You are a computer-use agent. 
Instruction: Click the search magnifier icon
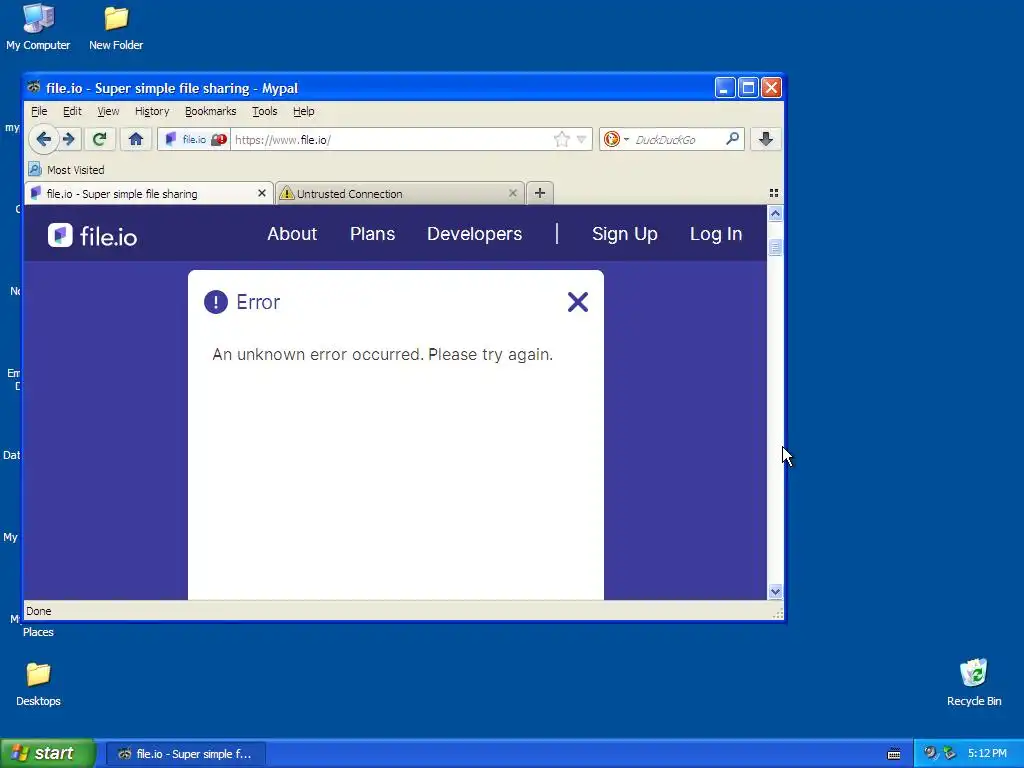(x=733, y=138)
